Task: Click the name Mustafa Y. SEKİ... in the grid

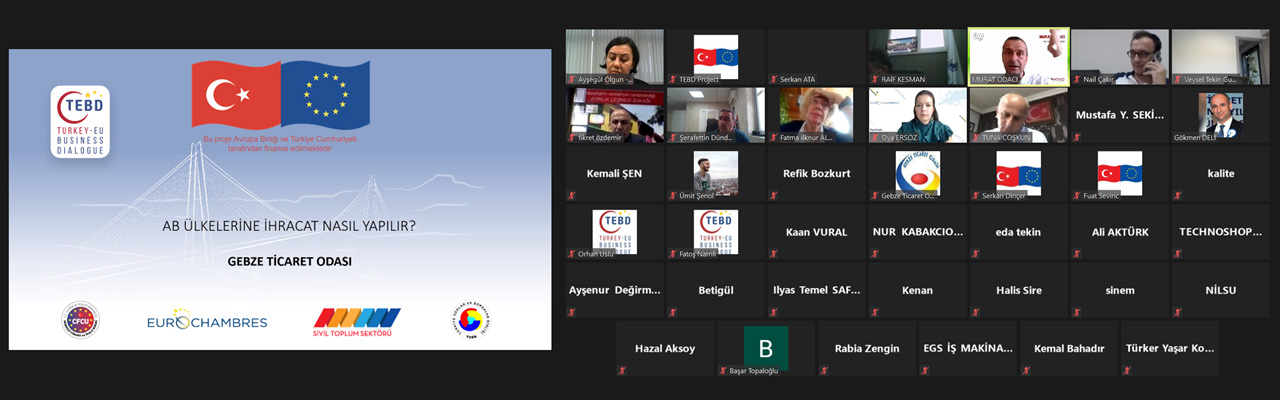Action: tap(1119, 115)
